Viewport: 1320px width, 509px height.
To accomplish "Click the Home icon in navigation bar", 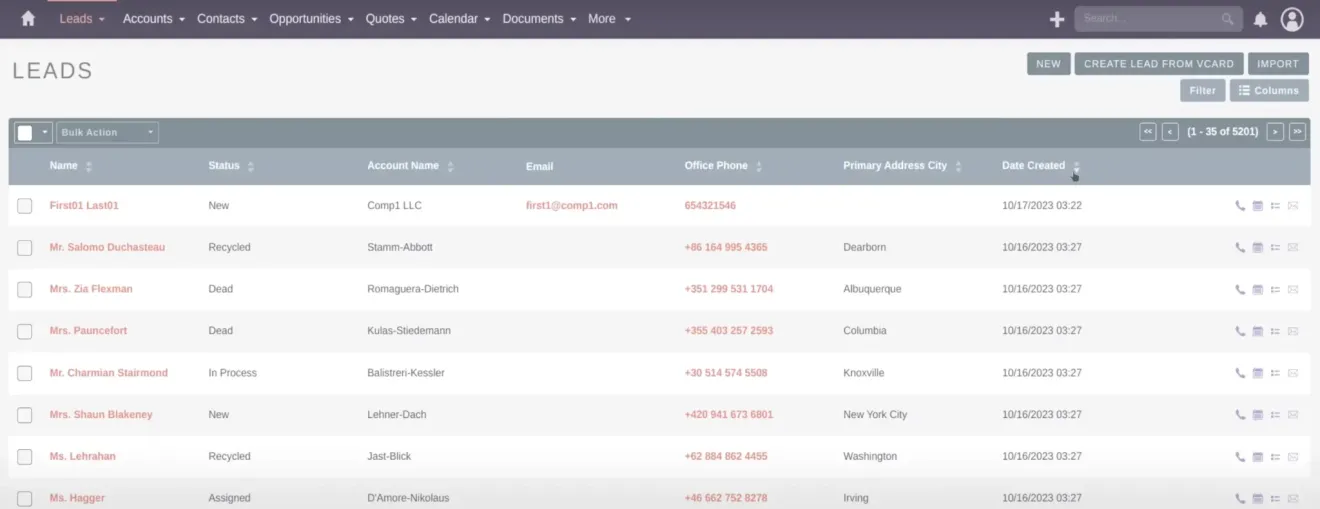I will tap(28, 19).
